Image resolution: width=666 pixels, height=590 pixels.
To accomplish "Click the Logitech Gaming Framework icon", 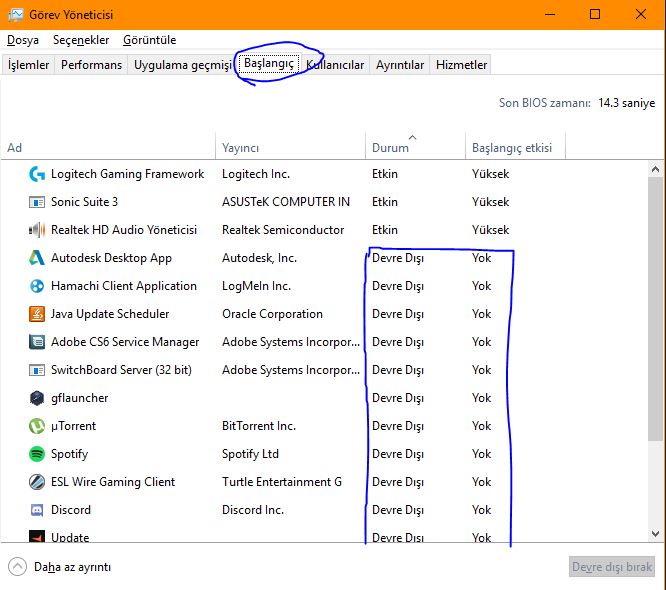I will tap(37, 174).
